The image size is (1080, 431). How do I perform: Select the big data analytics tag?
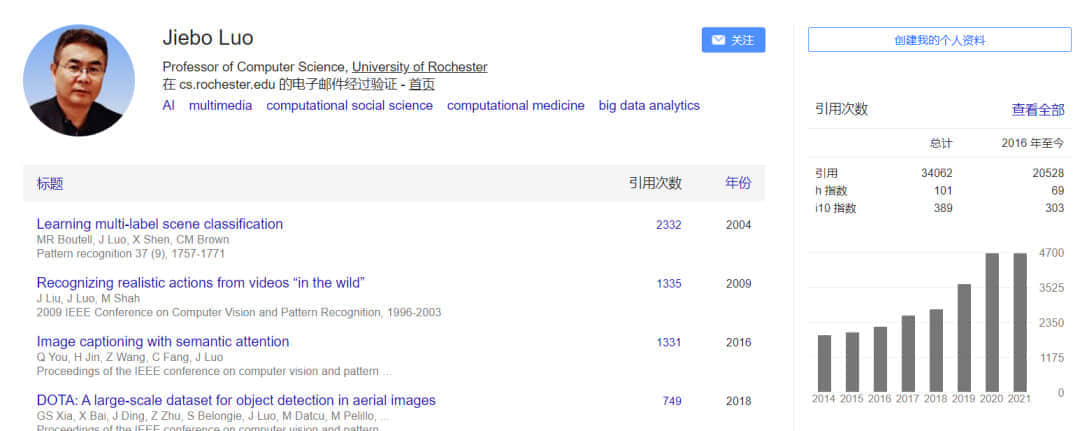pos(649,105)
